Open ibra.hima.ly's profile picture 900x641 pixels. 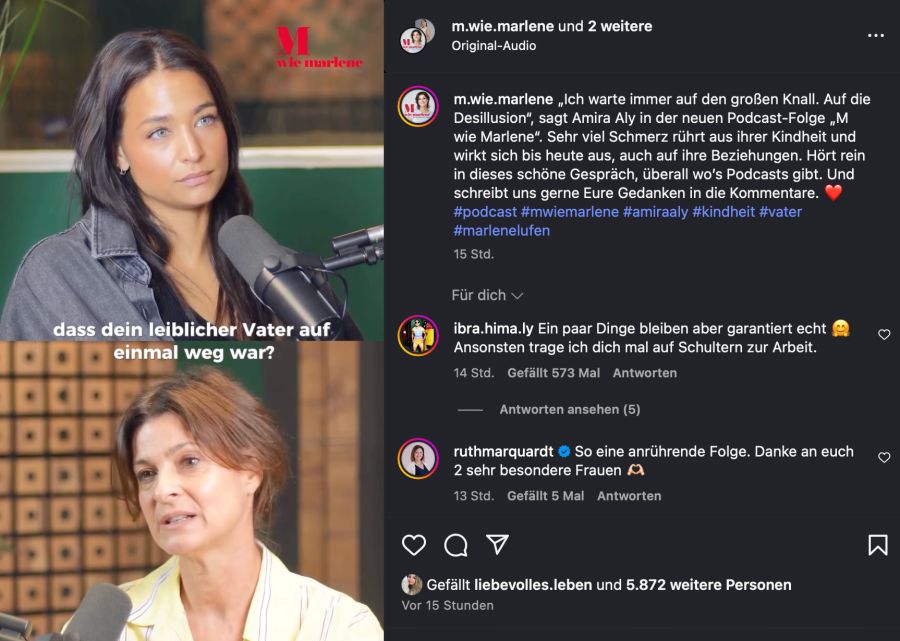[418, 335]
